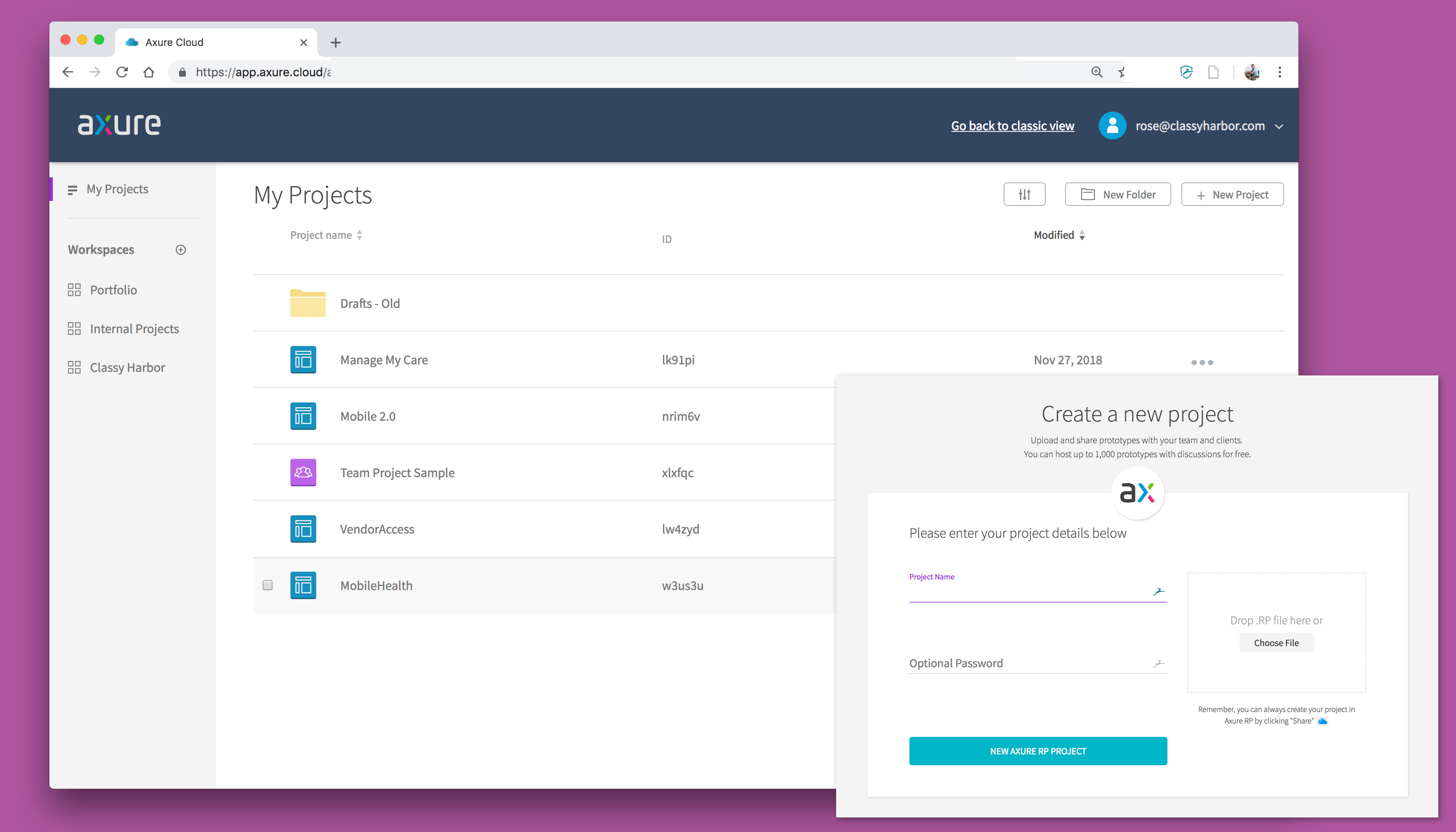Screen dimensions: 1456x832
Task: Select the Axure Cloud tab
Action: (216, 42)
